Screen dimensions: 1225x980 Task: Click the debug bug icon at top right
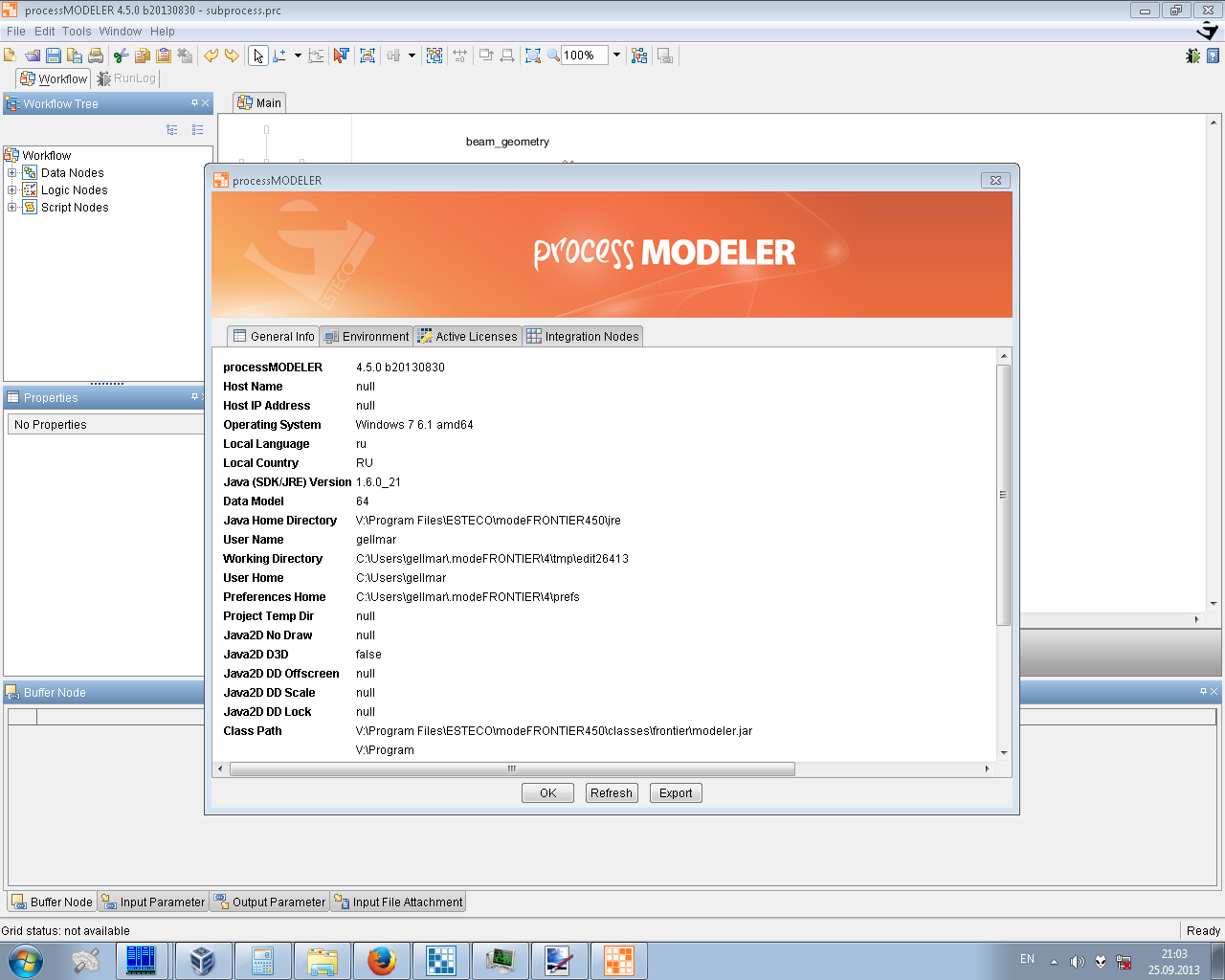[x=1192, y=56]
